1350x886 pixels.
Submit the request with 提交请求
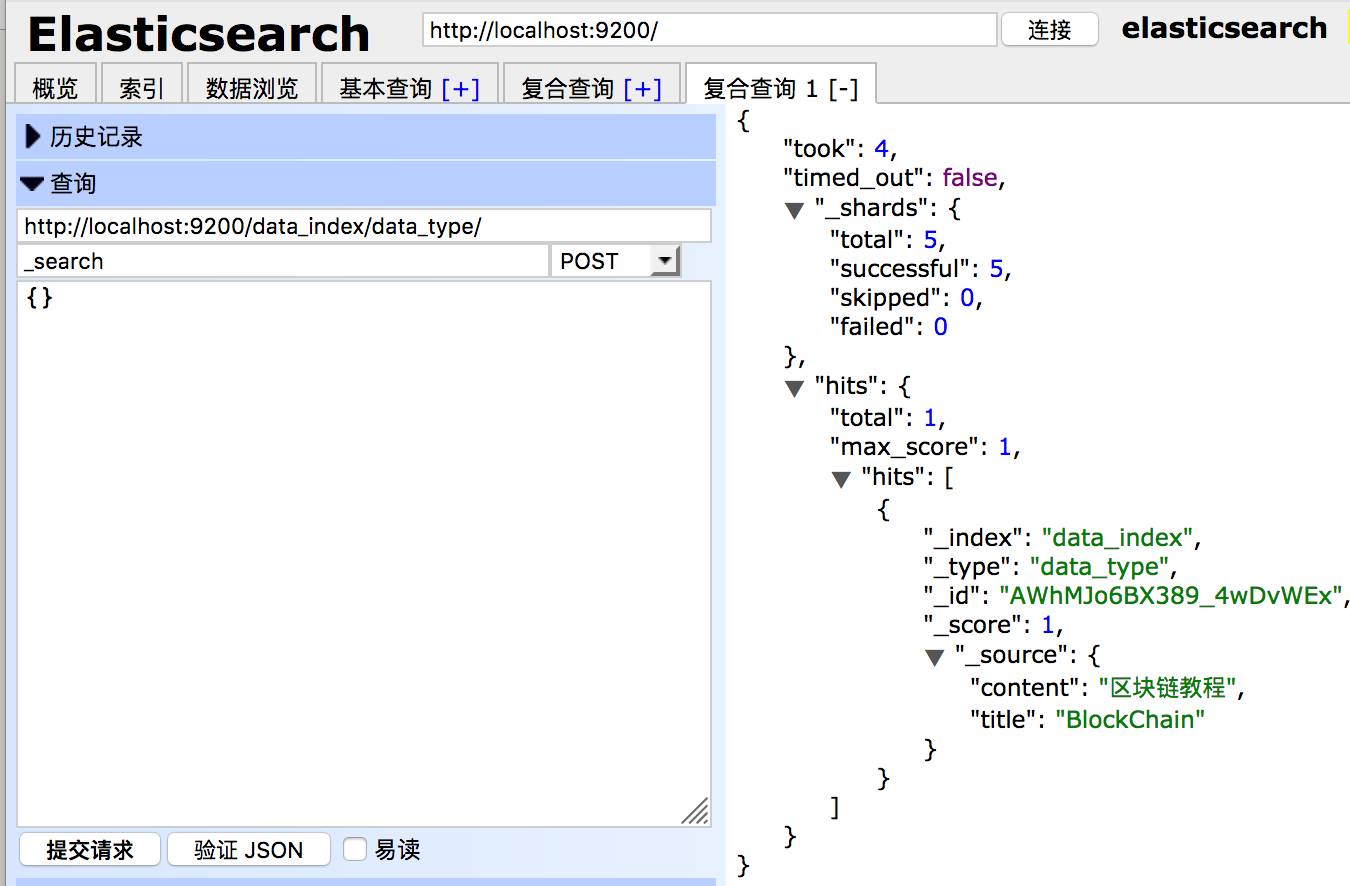click(90, 850)
